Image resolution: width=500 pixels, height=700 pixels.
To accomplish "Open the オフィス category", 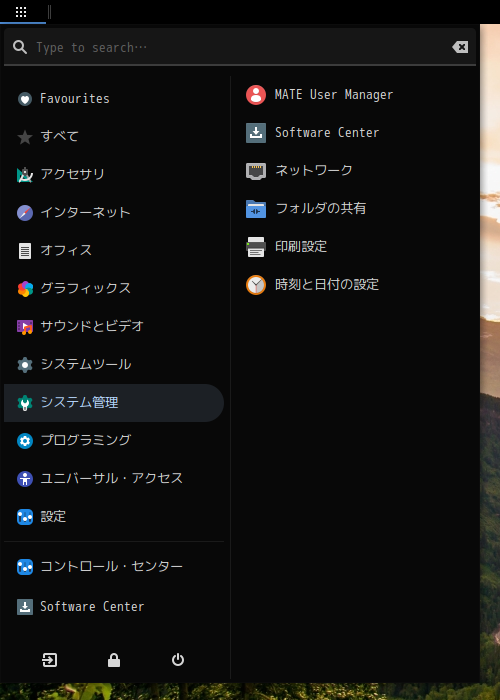I will [x=114, y=250].
